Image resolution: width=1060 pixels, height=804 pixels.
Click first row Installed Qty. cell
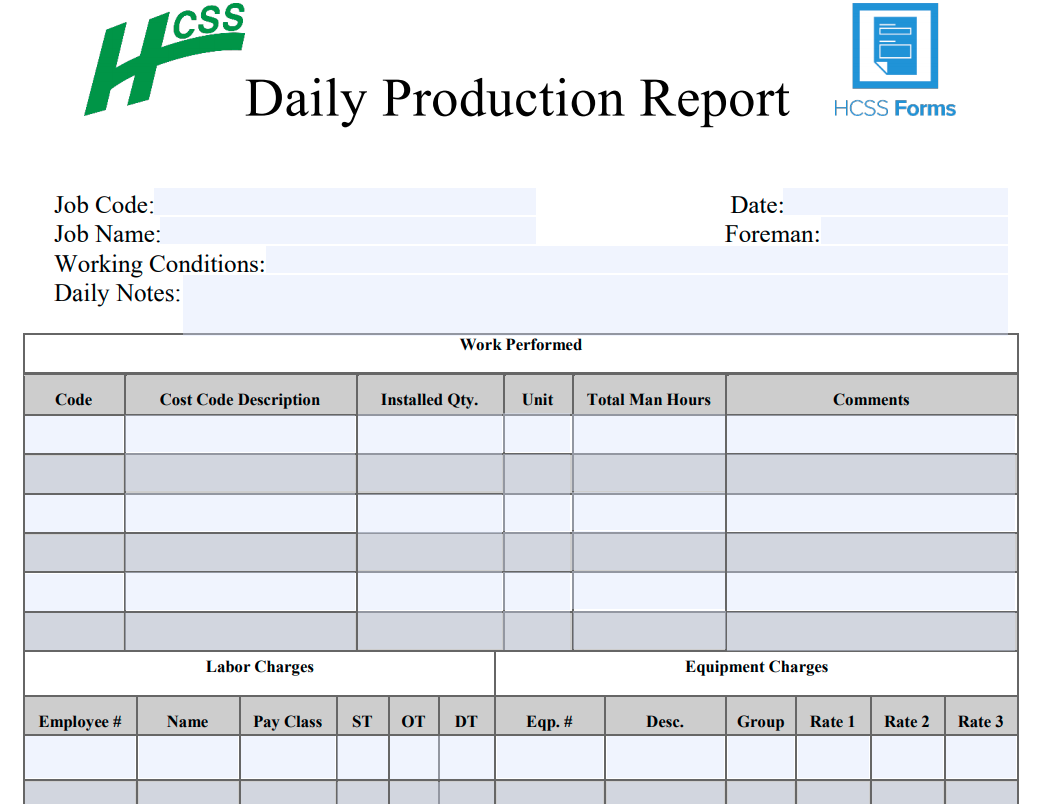[x=430, y=435]
